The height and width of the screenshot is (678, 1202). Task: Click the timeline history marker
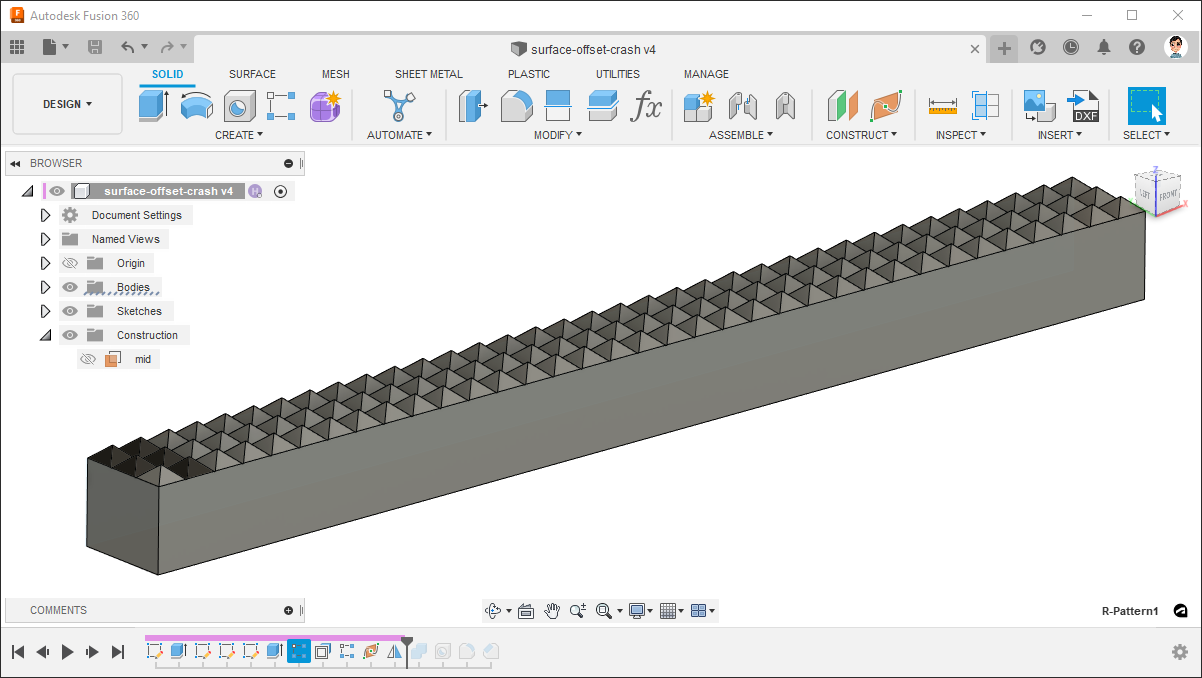(406, 641)
